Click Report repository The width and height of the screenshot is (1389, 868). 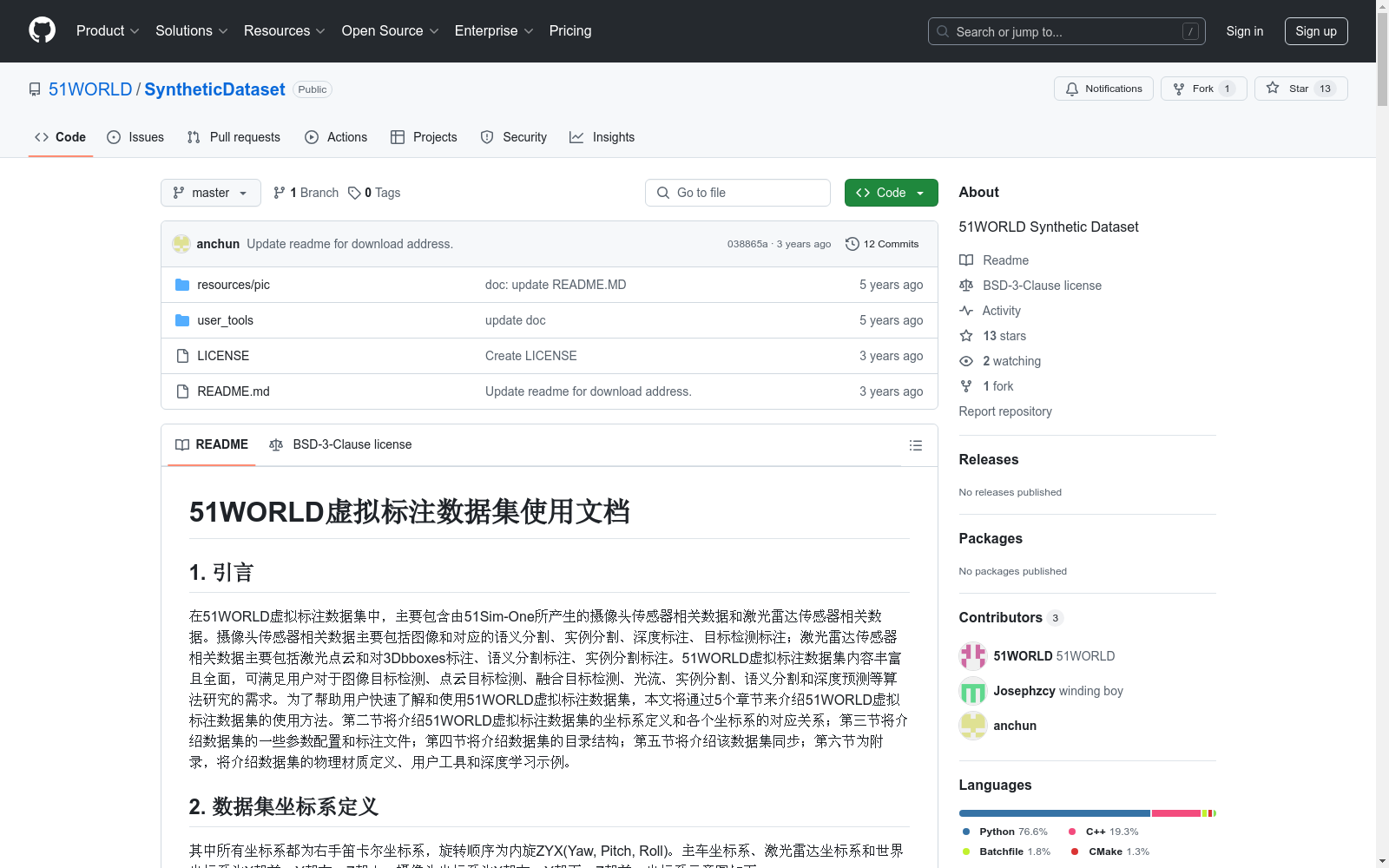1005,411
